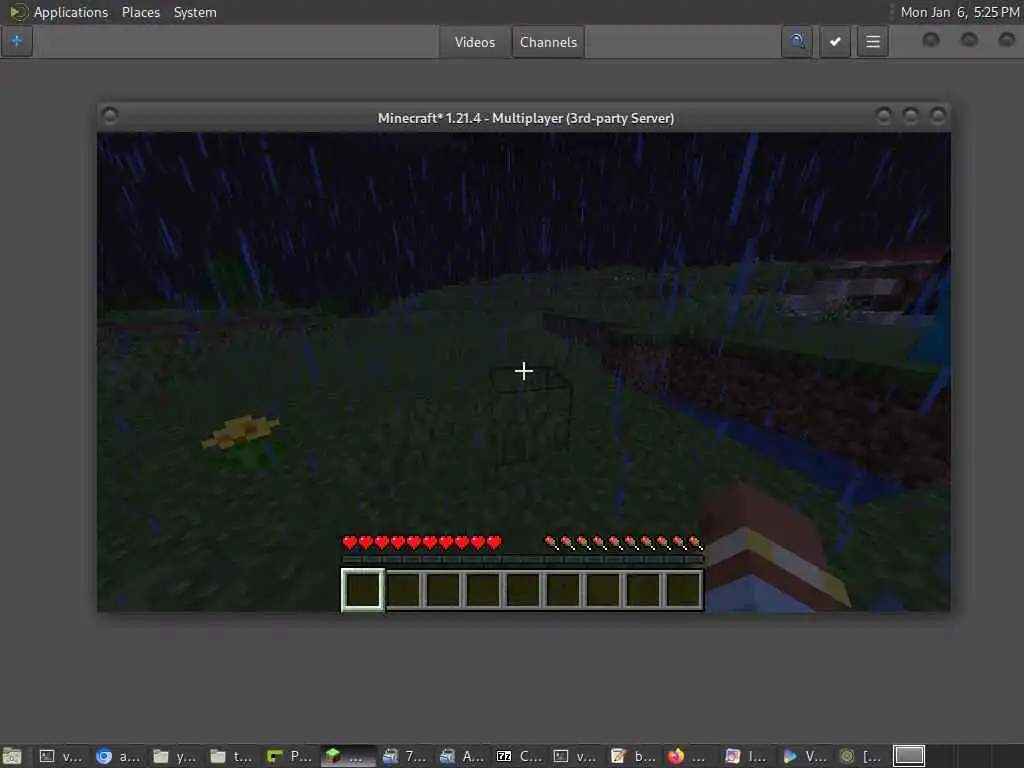The height and width of the screenshot is (768, 1024).
Task: Click the Show Desktop taskbar icon
Action: click(x=12, y=756)
